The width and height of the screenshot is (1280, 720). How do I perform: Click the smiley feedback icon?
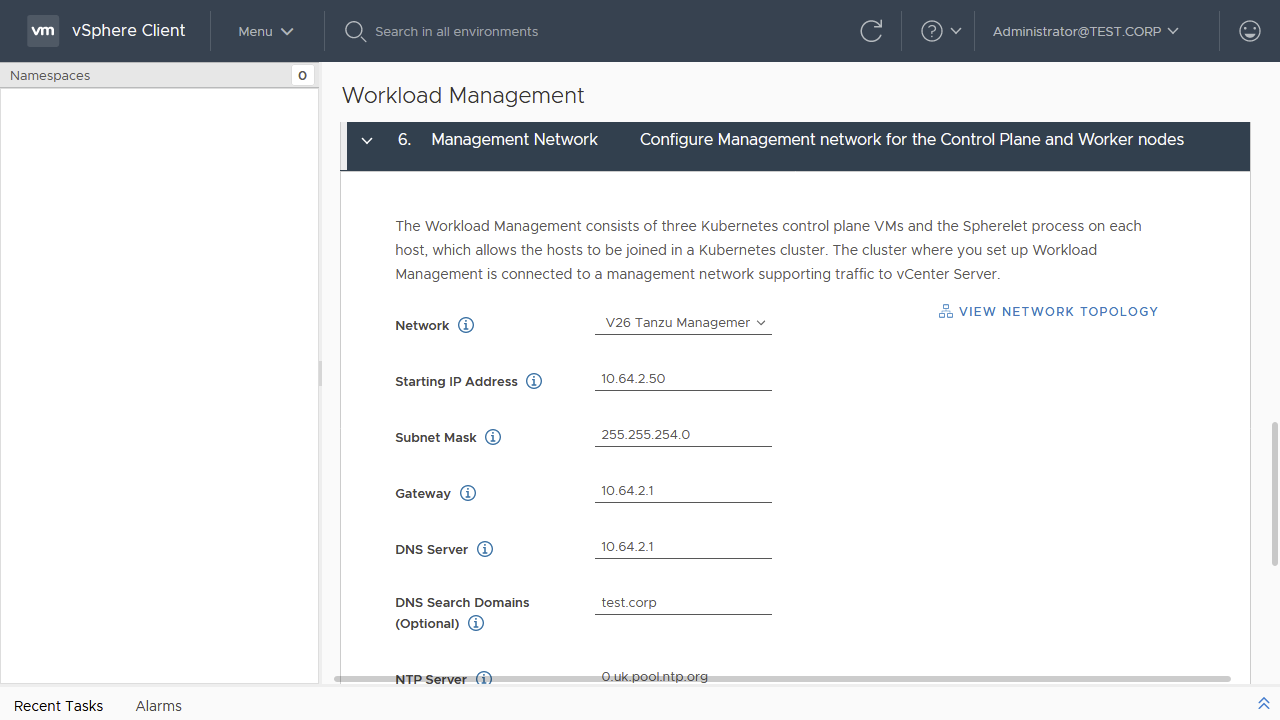point(1249,31)
